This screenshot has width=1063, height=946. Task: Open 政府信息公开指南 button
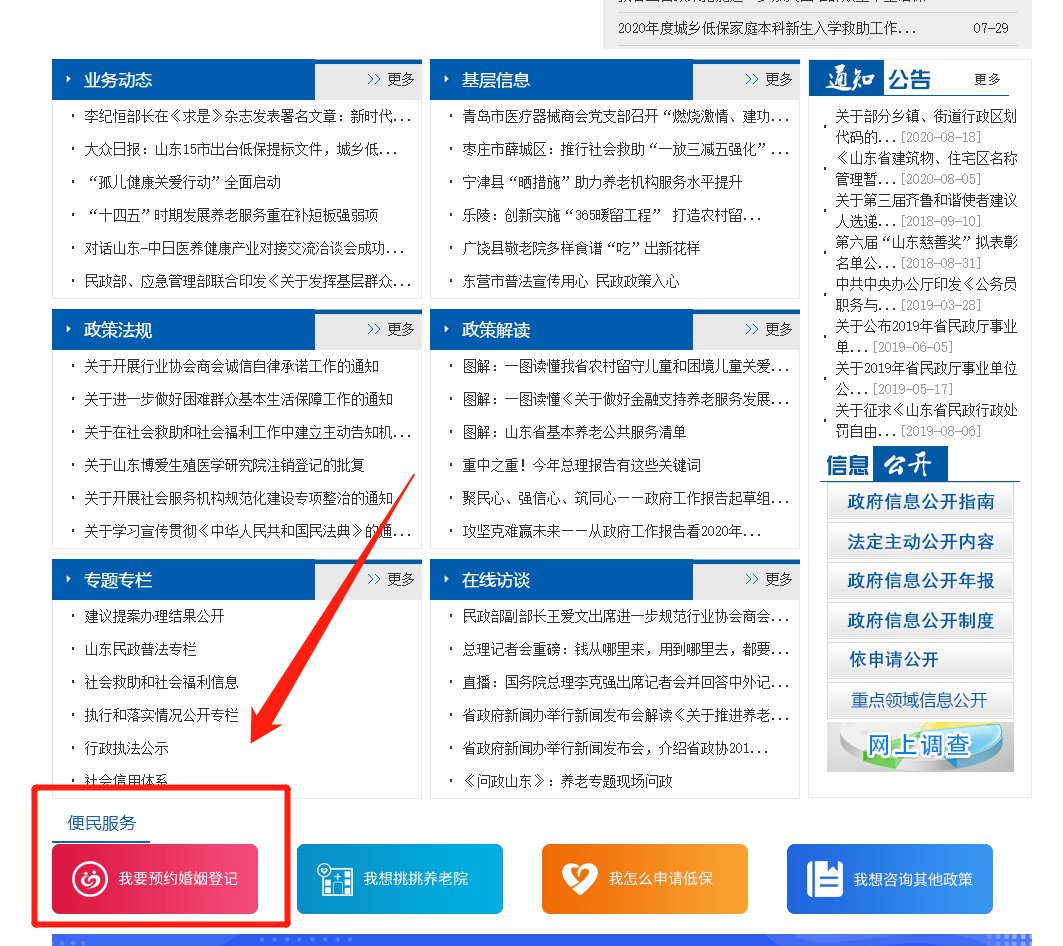tap(920, 502)
